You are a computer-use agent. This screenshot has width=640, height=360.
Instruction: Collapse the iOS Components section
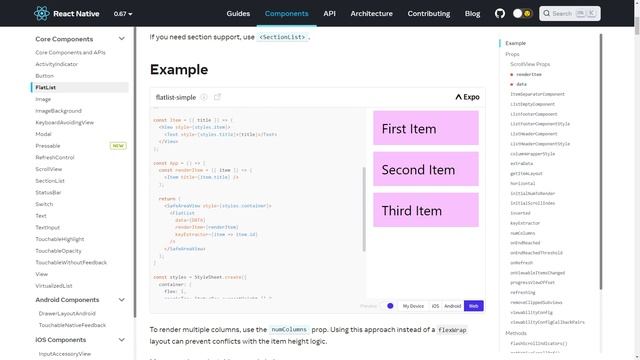click(121, 340)
